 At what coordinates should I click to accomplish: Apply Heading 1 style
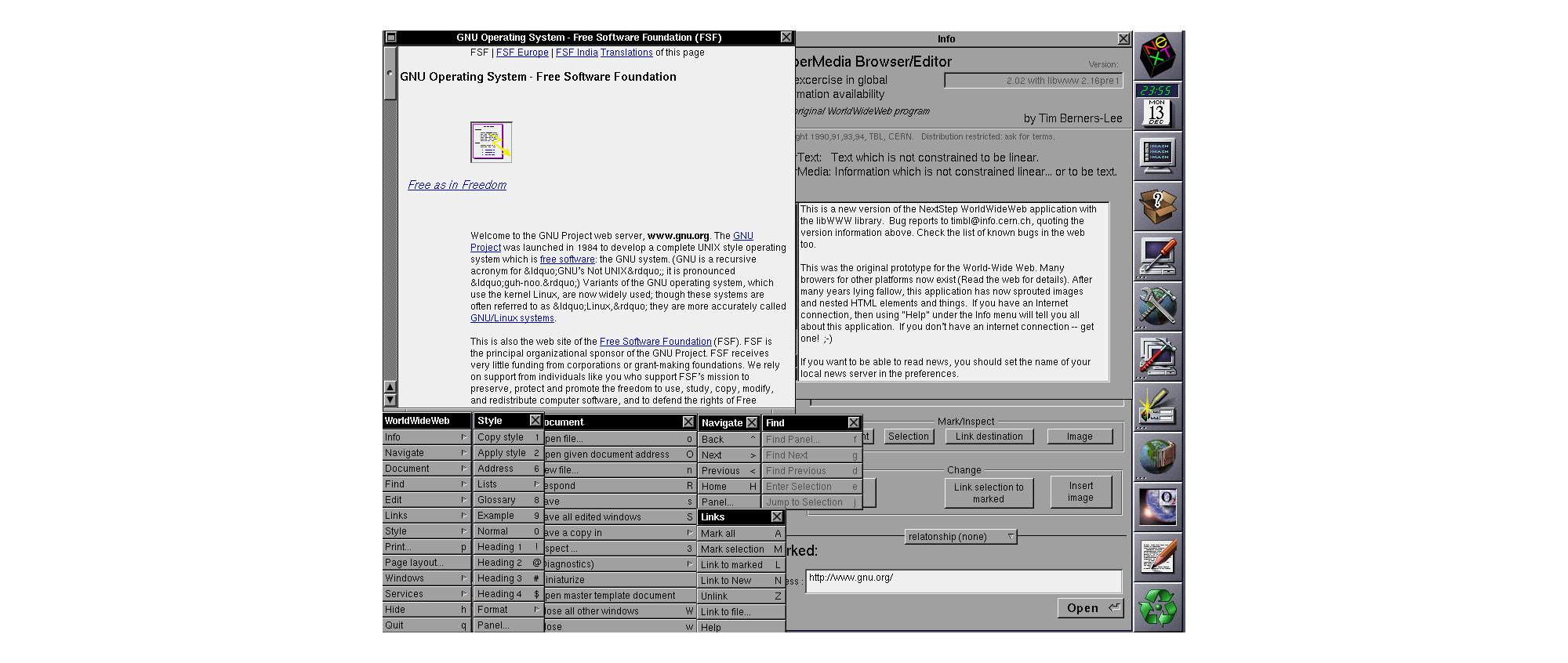tap(509, 547)
